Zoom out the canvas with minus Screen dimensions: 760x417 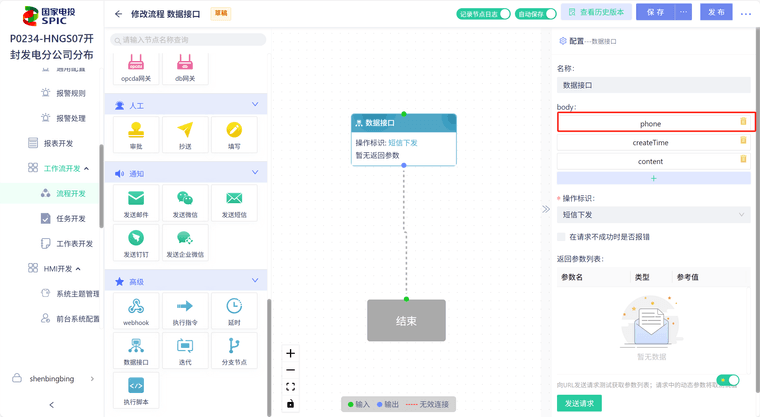click(x=290, y=370)
